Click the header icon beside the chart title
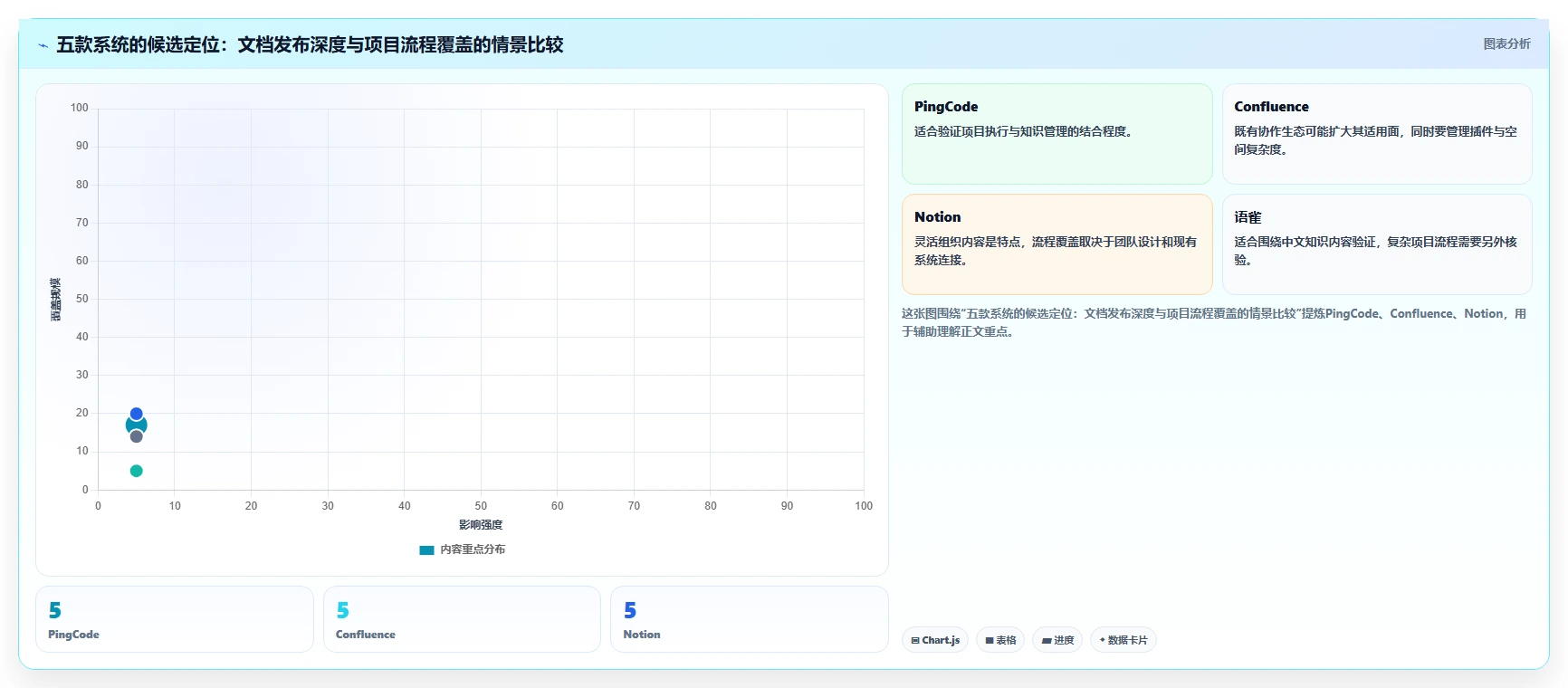This screenshot has height=688, width=1568. (43, 45)
